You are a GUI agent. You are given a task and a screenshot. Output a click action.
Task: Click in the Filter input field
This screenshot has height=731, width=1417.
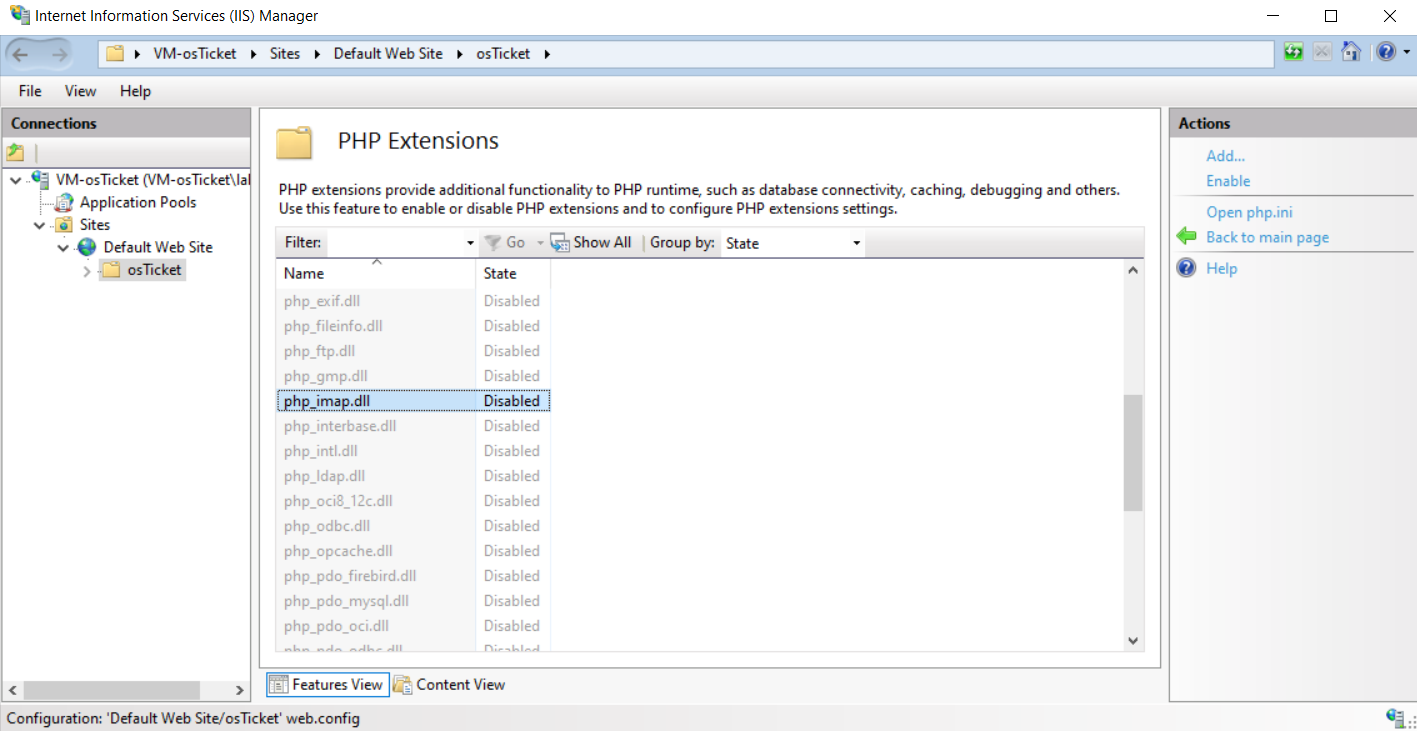pos(397,243)
